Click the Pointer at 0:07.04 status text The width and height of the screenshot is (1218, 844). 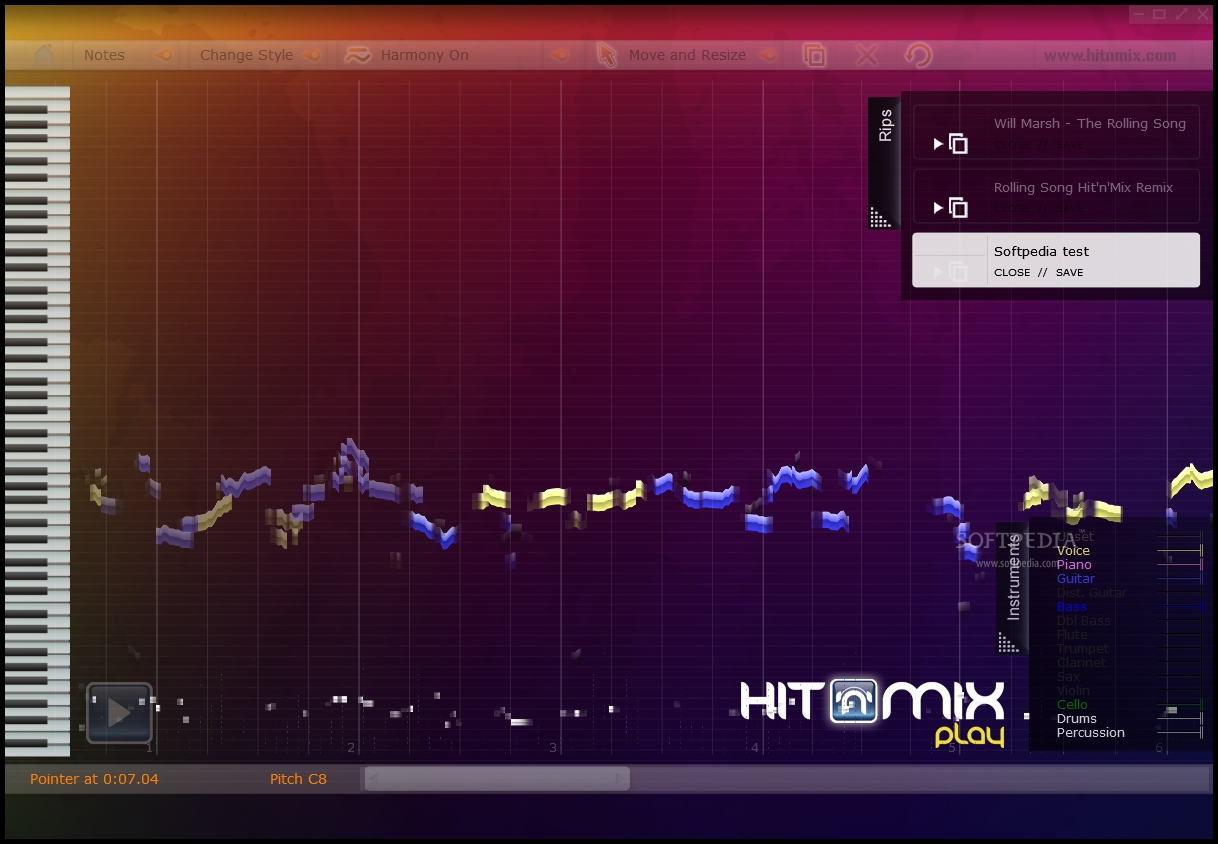coord(94,779)
